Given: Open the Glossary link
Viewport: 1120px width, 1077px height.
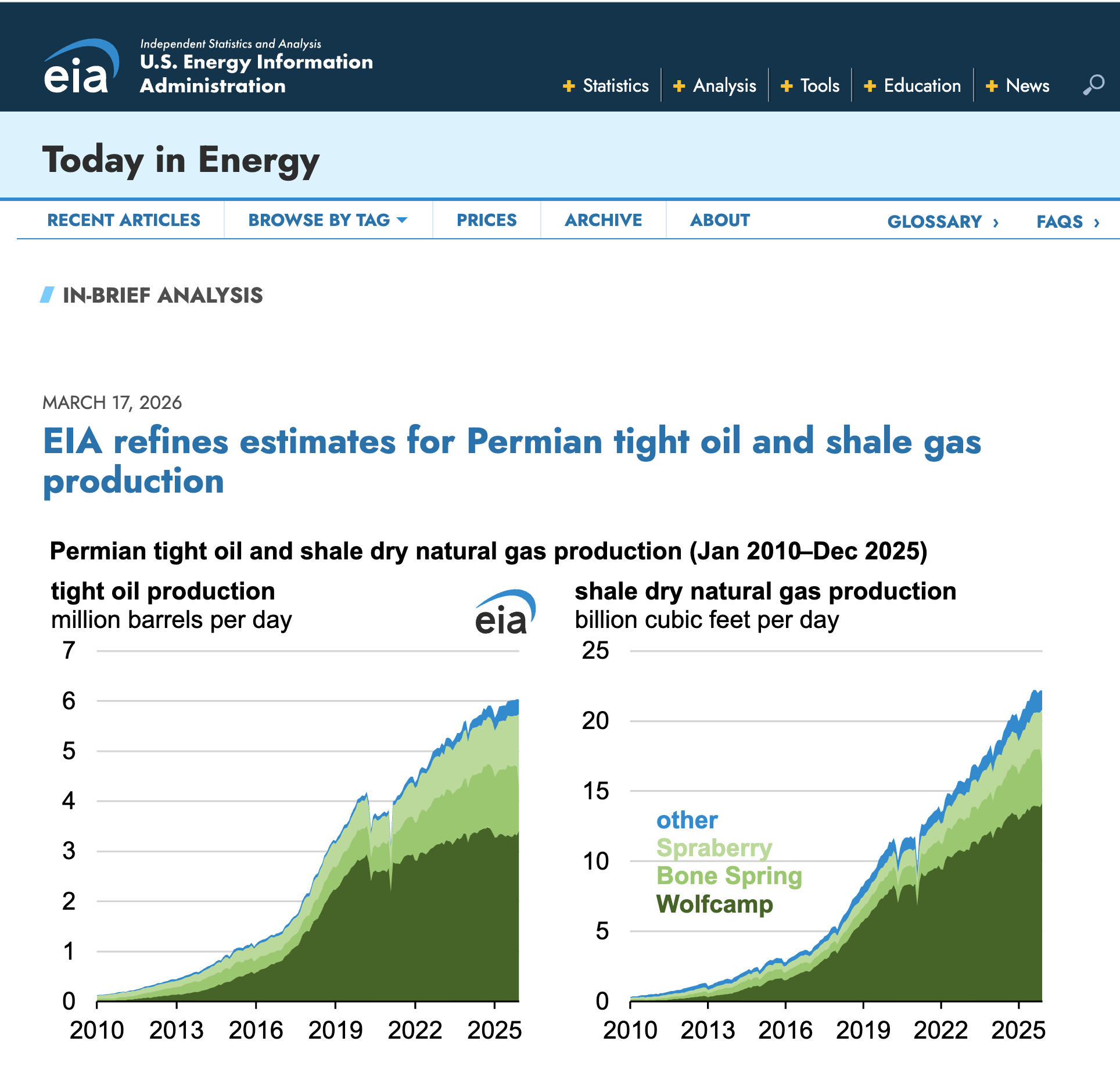Looking at the screenshot, I should click(935, 222).
